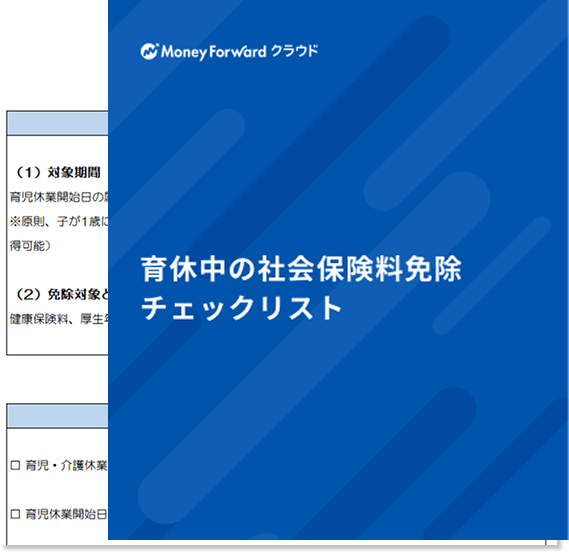Viewport: 569px width, 553px height.
Task: Click the line ※原則、子が1歳
Action: point(59,221)
